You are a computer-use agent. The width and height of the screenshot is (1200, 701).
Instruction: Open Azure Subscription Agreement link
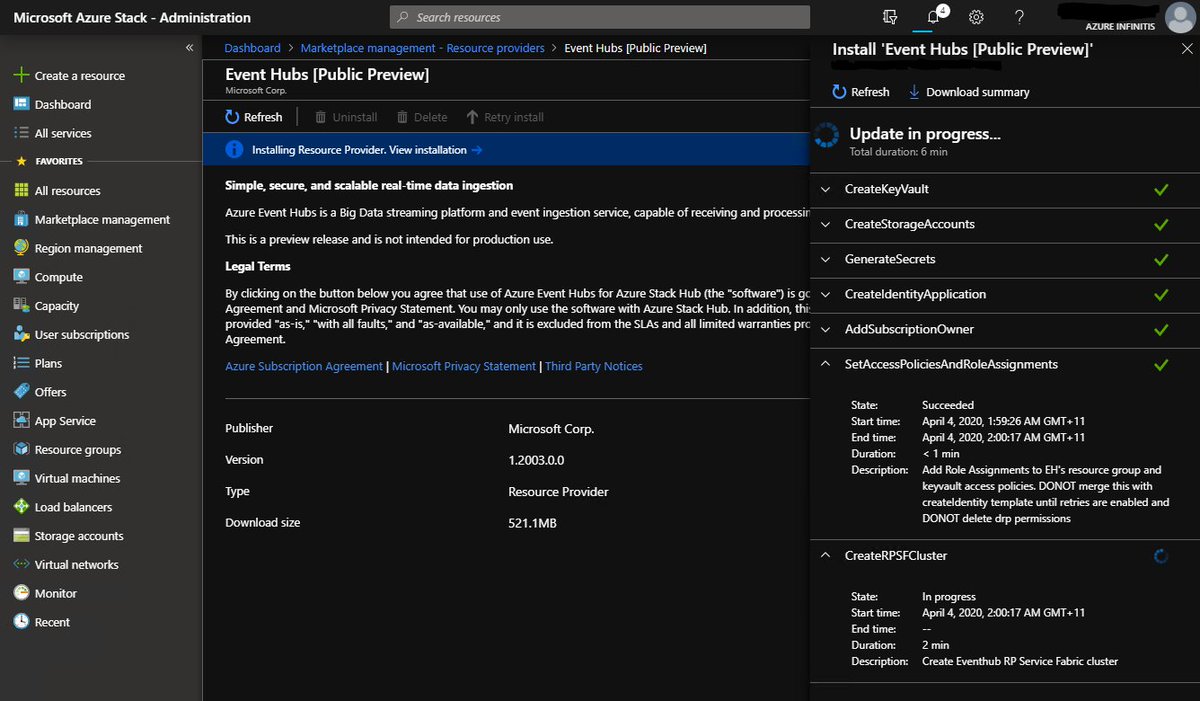304,366
